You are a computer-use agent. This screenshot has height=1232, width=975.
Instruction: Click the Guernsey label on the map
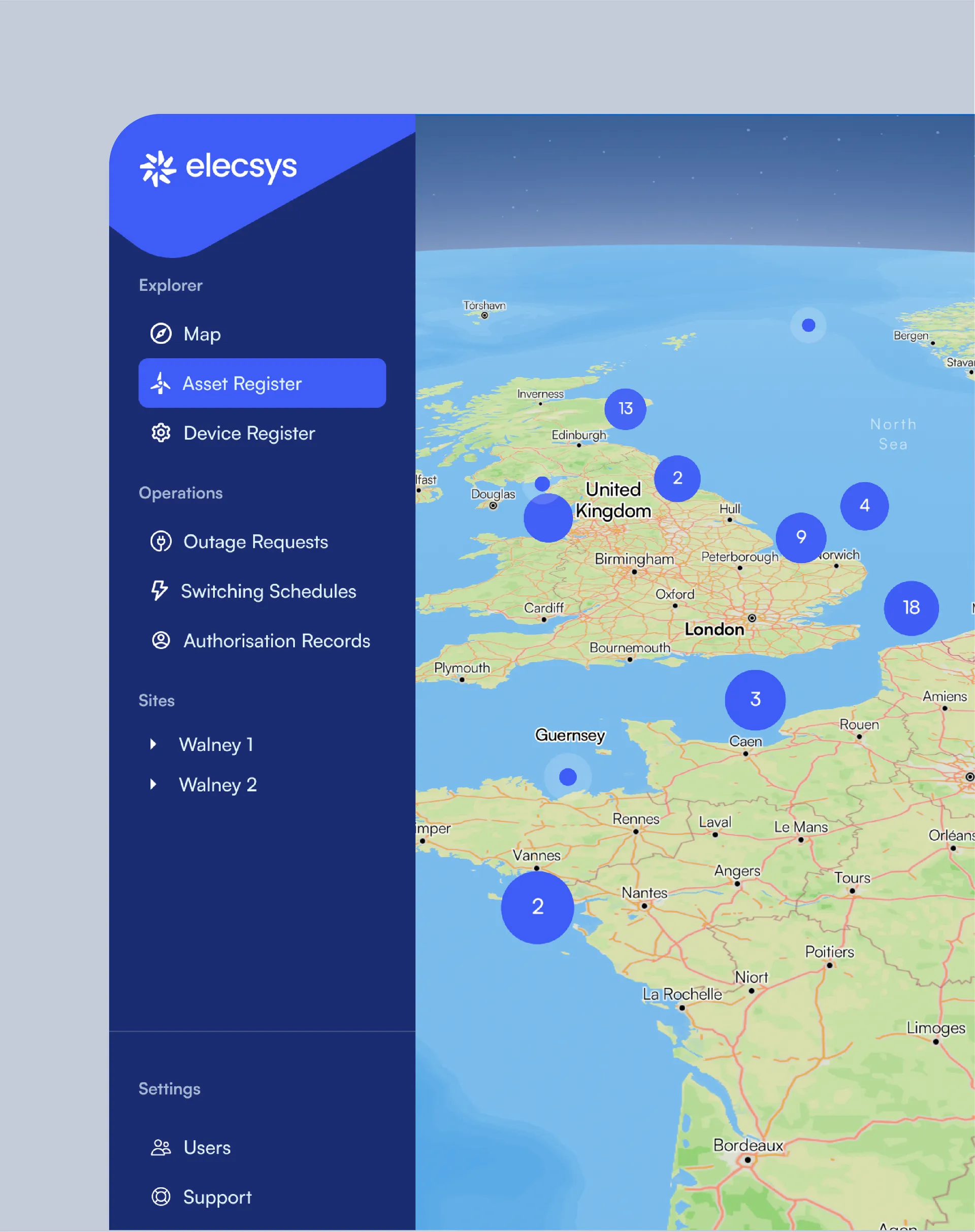[x=570, y=735]
